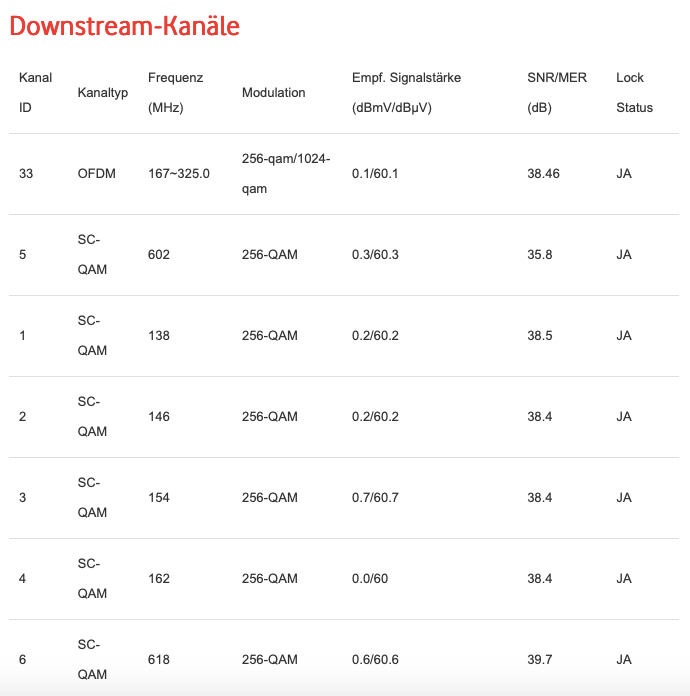Click the Empf. Signalstärke column header
The height and width of the screenshot is (696, 690).
(406, 92)
